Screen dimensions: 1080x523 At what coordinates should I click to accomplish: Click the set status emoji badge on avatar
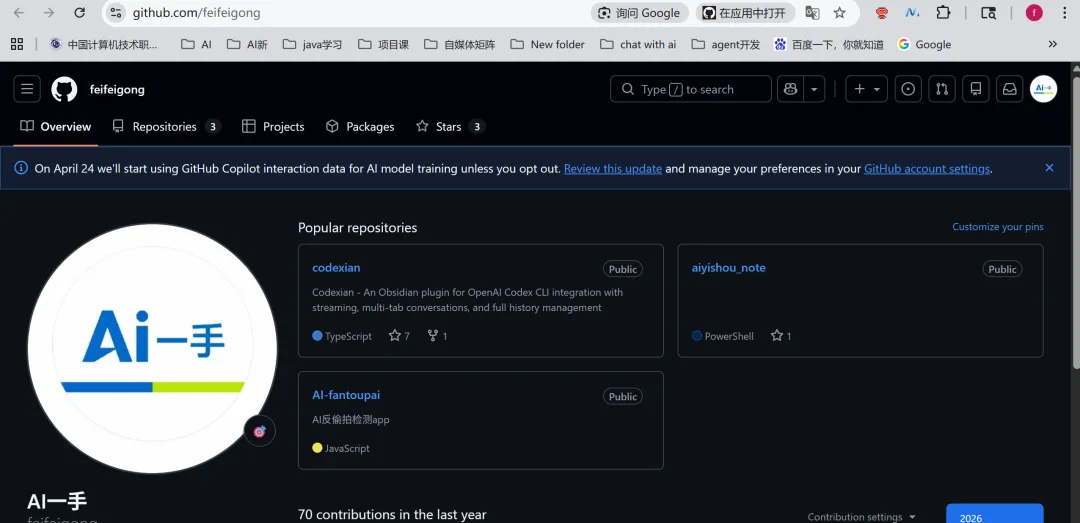[259, 431]
